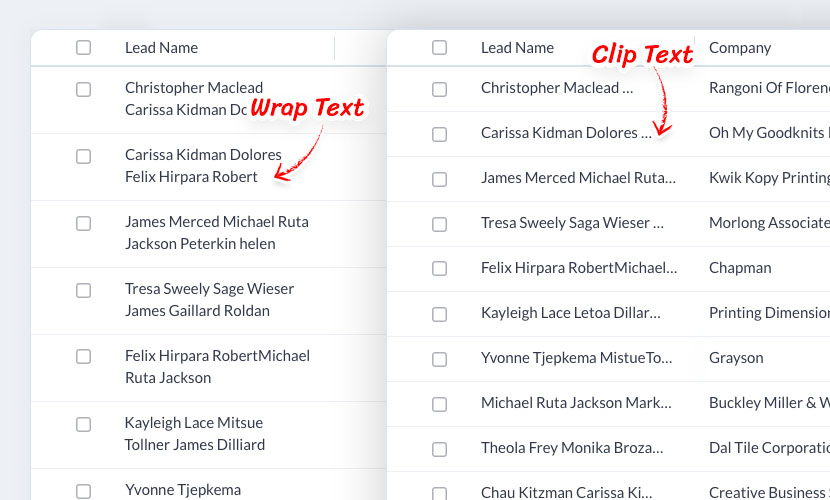830x500 pixels.
Task: Click 'Yvonne Tjepkema' in wrap text table
Action: tap(183, 490)
